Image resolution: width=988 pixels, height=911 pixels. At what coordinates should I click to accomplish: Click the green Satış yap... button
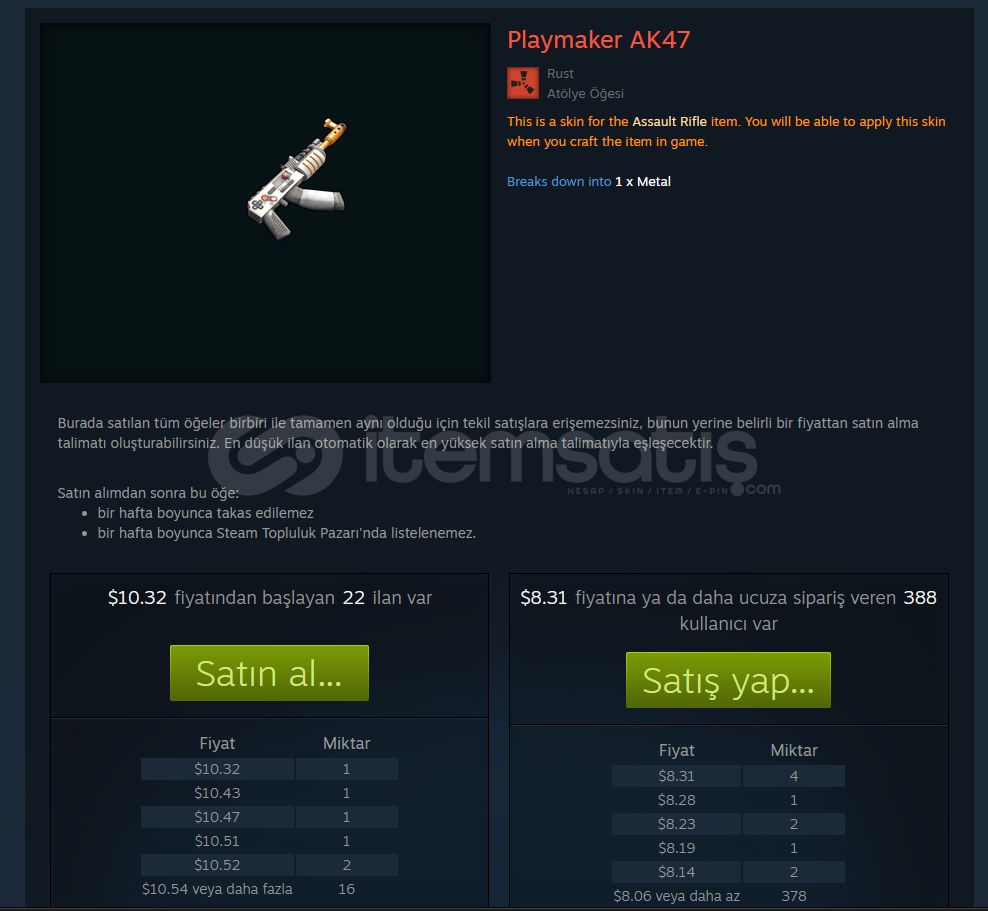(x=728, y=680)
